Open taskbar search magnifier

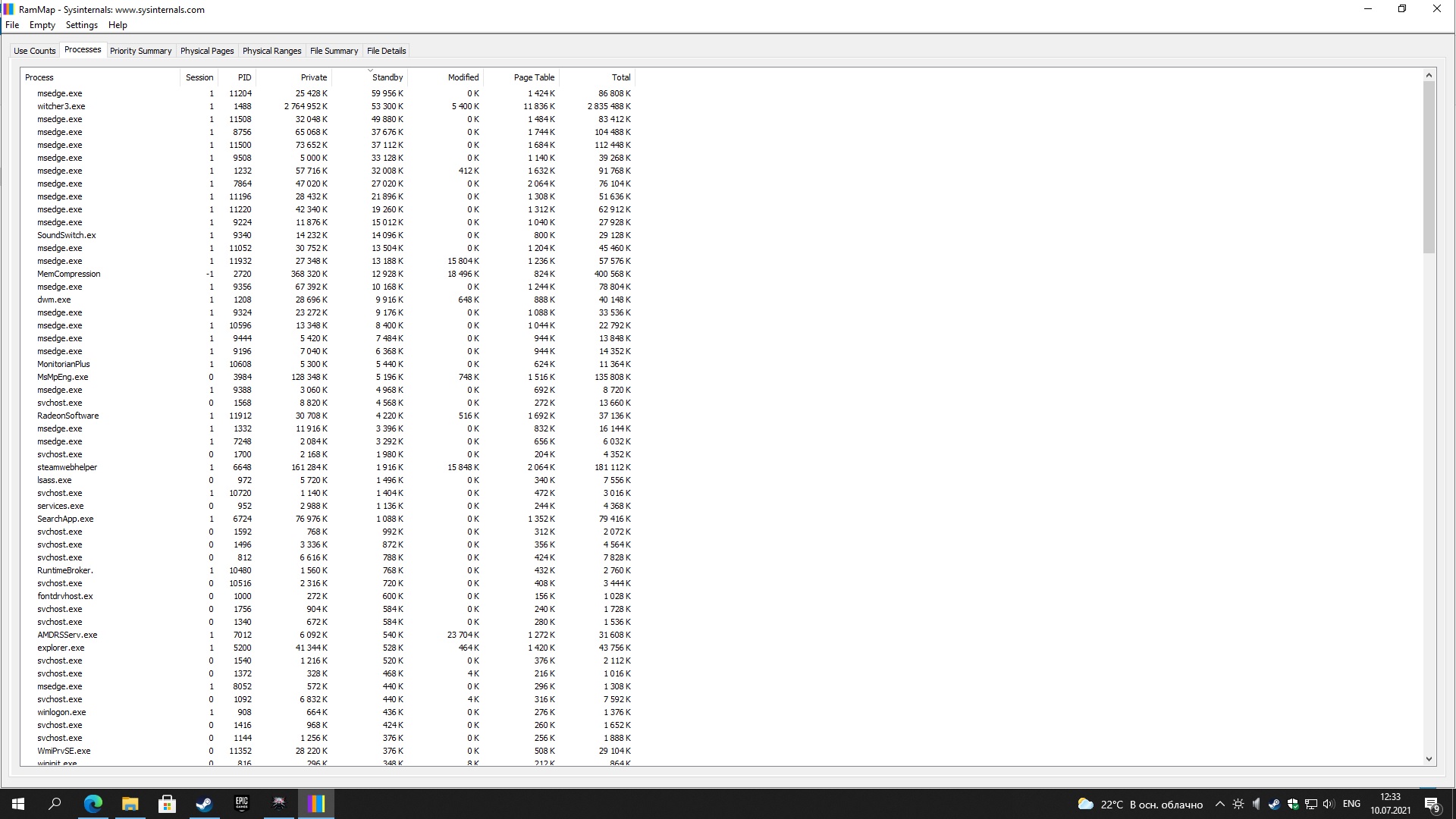pos(55,804)
